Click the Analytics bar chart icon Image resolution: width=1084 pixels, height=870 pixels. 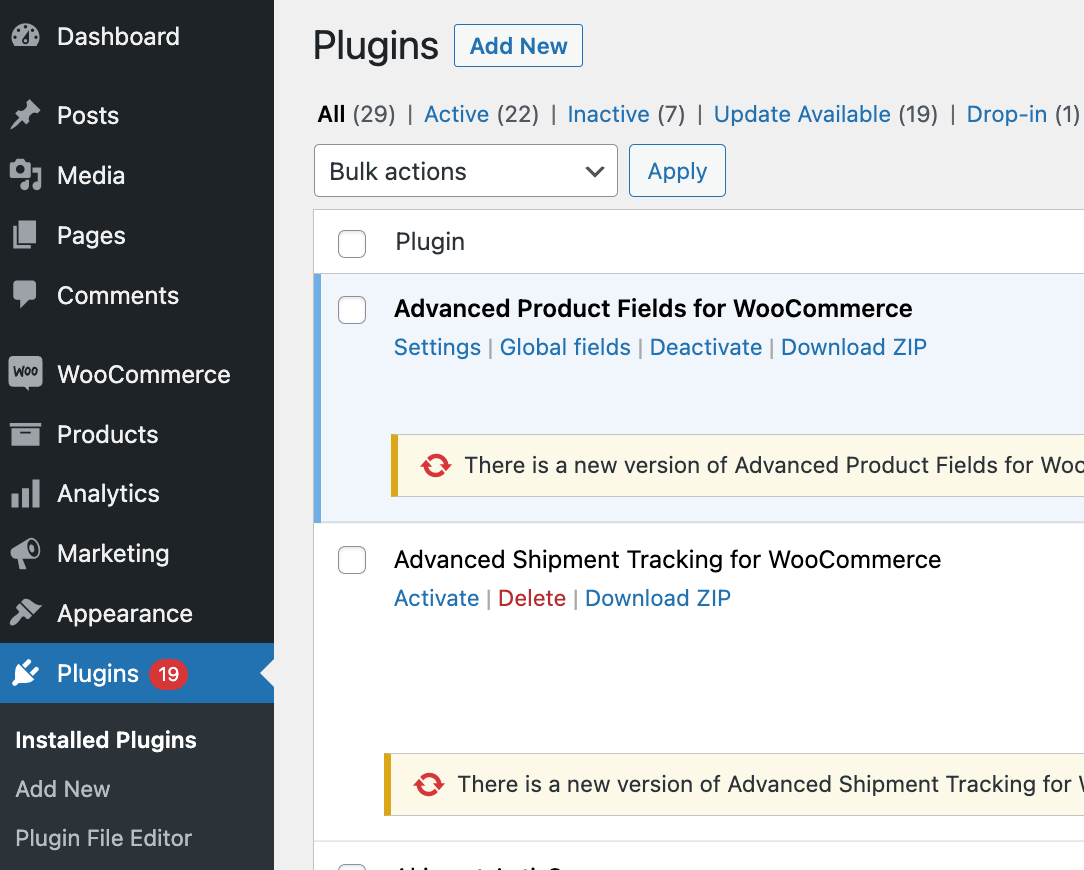pos(26,494)
